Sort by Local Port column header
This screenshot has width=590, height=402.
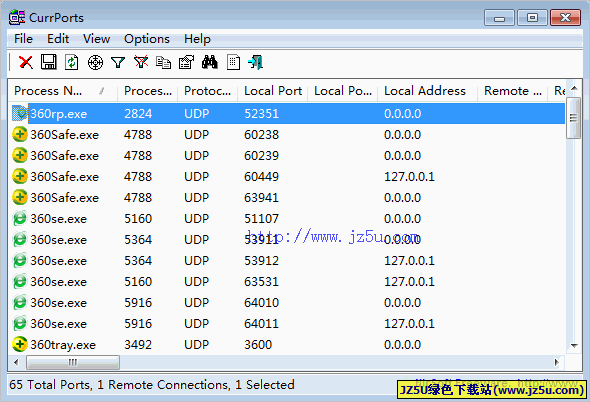tap(273, 91)
